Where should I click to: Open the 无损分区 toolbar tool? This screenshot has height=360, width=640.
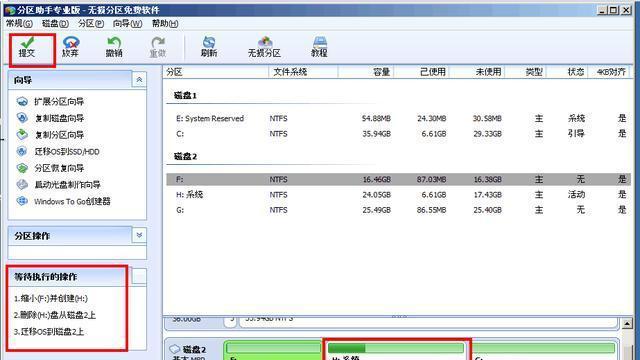click(x=264, y=47)
